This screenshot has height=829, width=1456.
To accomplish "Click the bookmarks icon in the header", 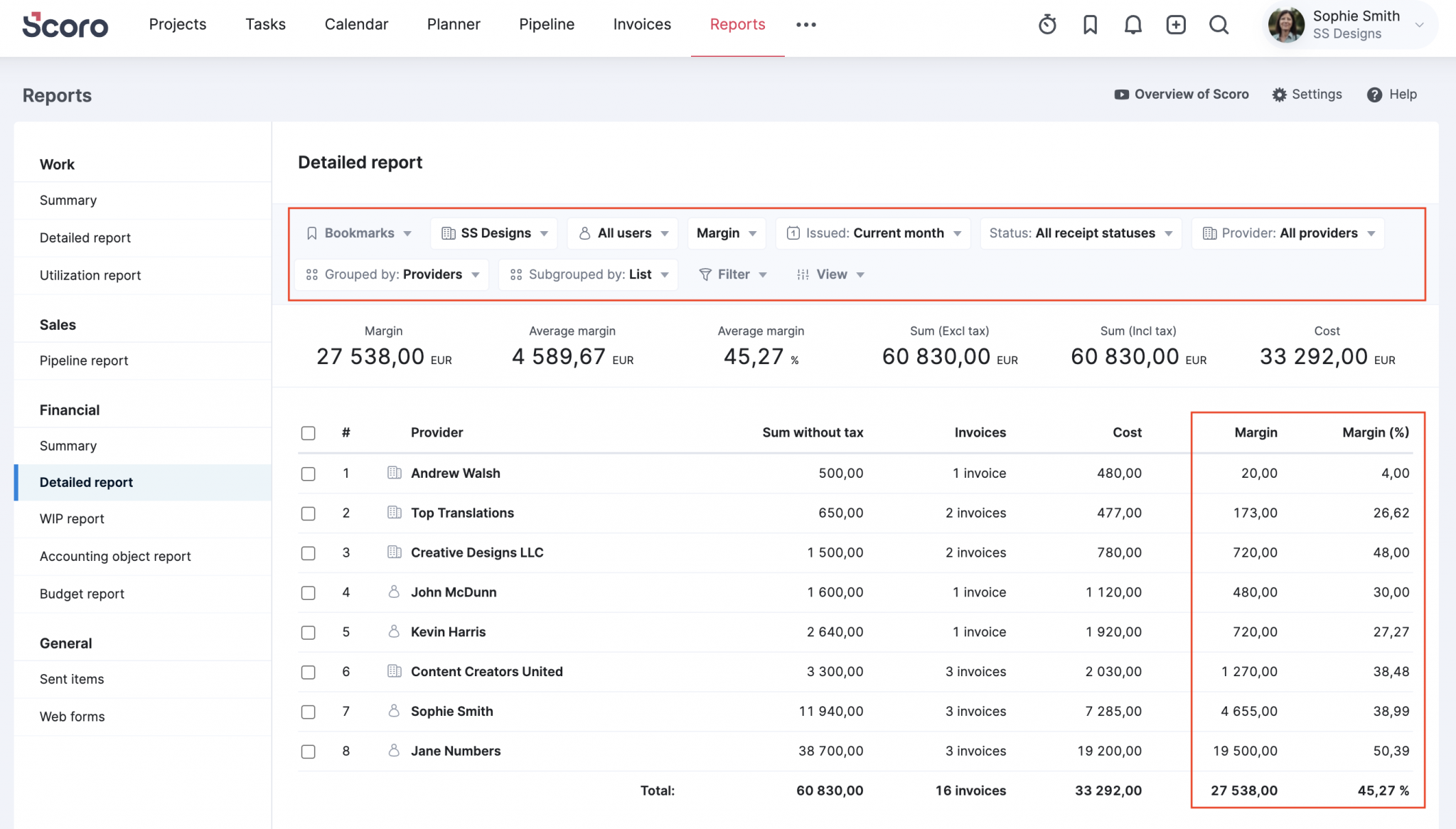I will [x=1090, y=24].
